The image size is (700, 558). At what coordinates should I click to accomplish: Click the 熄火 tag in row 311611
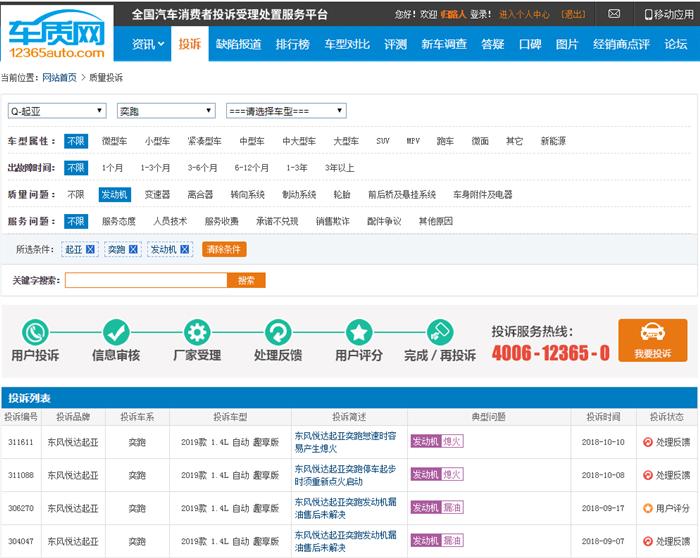[452, 441]
